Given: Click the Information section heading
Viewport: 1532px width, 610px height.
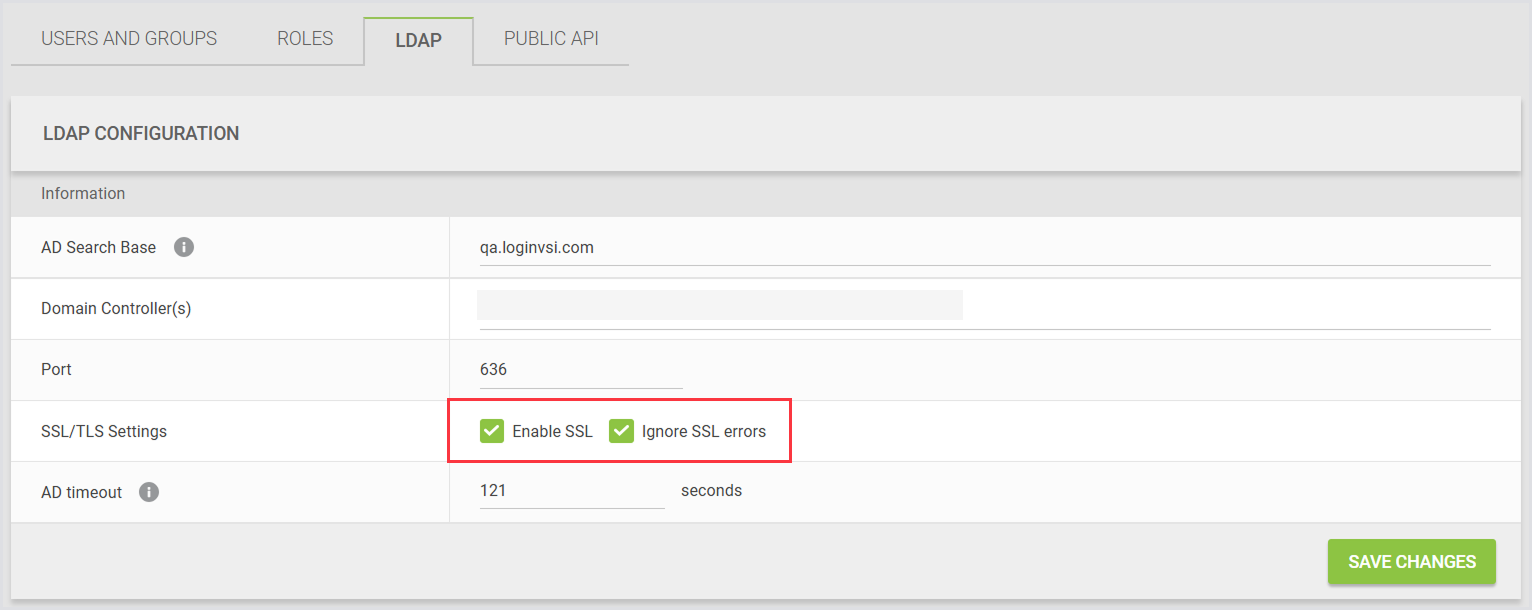Looking at the screenshot, I should pos(83,193).
